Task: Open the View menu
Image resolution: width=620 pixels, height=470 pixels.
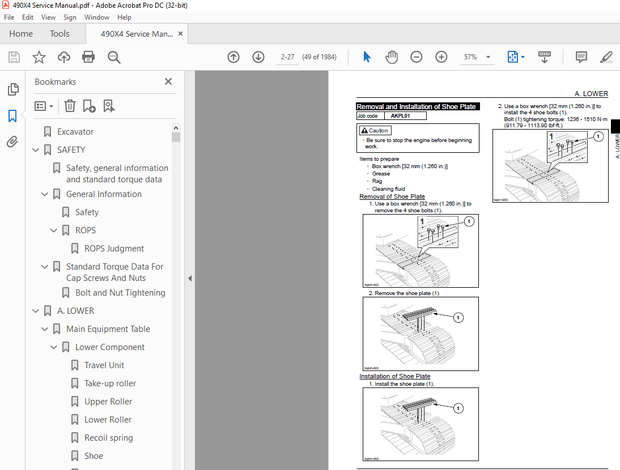Action: coord(48,17)
